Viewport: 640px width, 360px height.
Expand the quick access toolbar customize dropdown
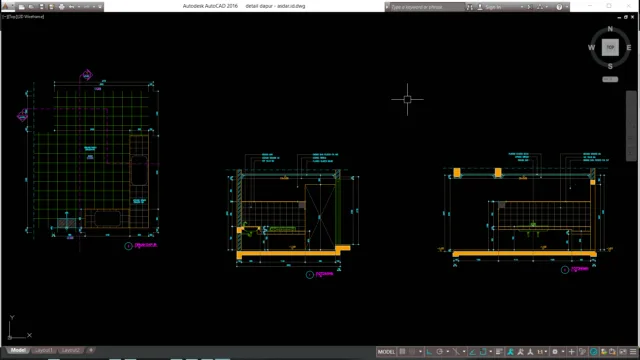click(100, 7)
